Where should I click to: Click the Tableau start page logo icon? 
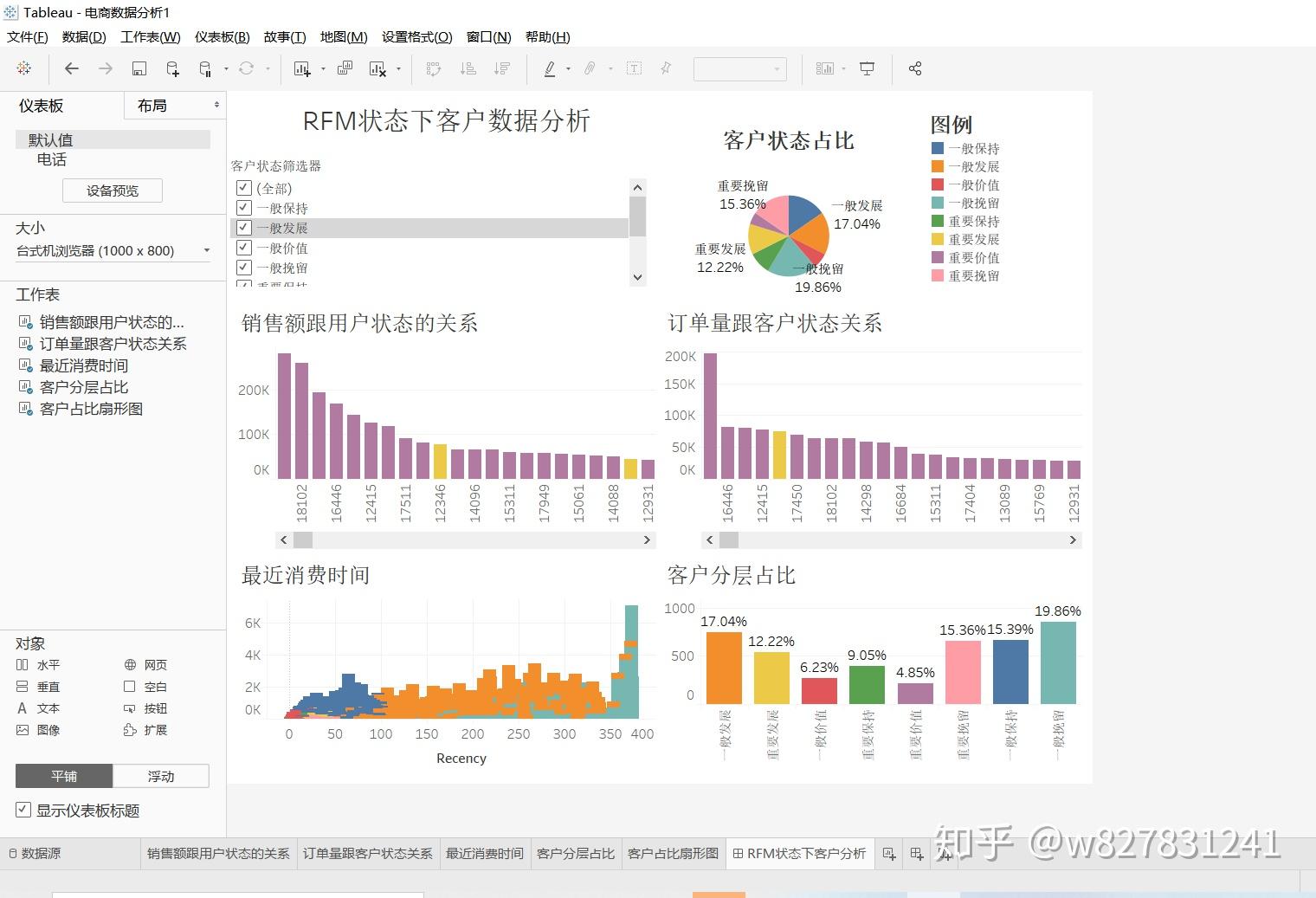pos(24,68)
